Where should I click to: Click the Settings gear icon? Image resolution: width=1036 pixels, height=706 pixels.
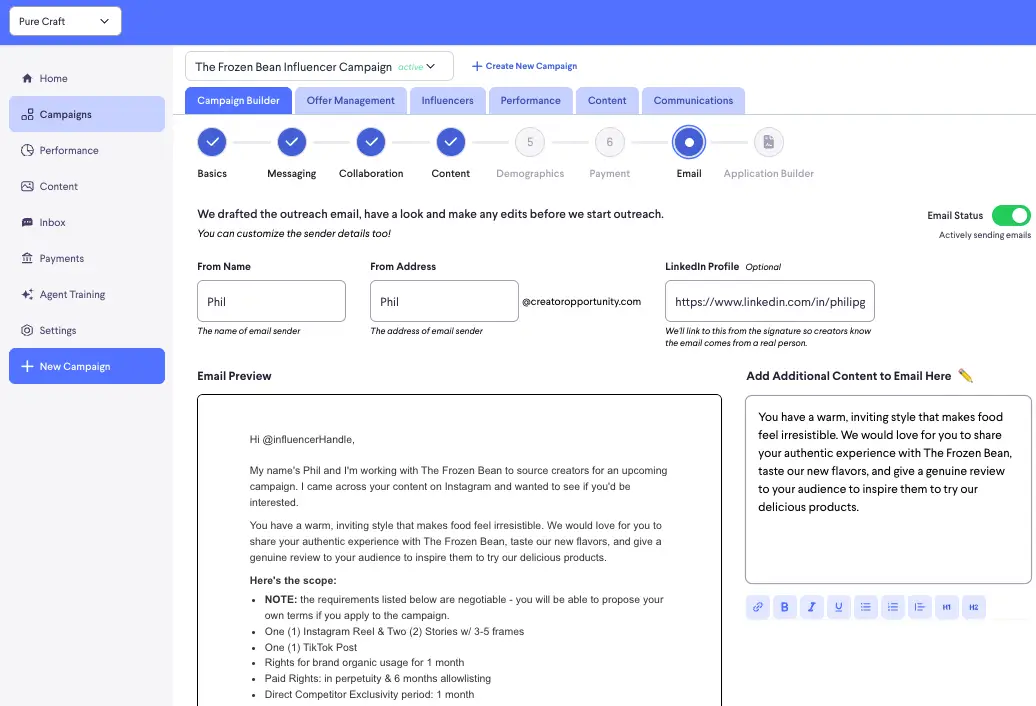click(x=27, y=330)
